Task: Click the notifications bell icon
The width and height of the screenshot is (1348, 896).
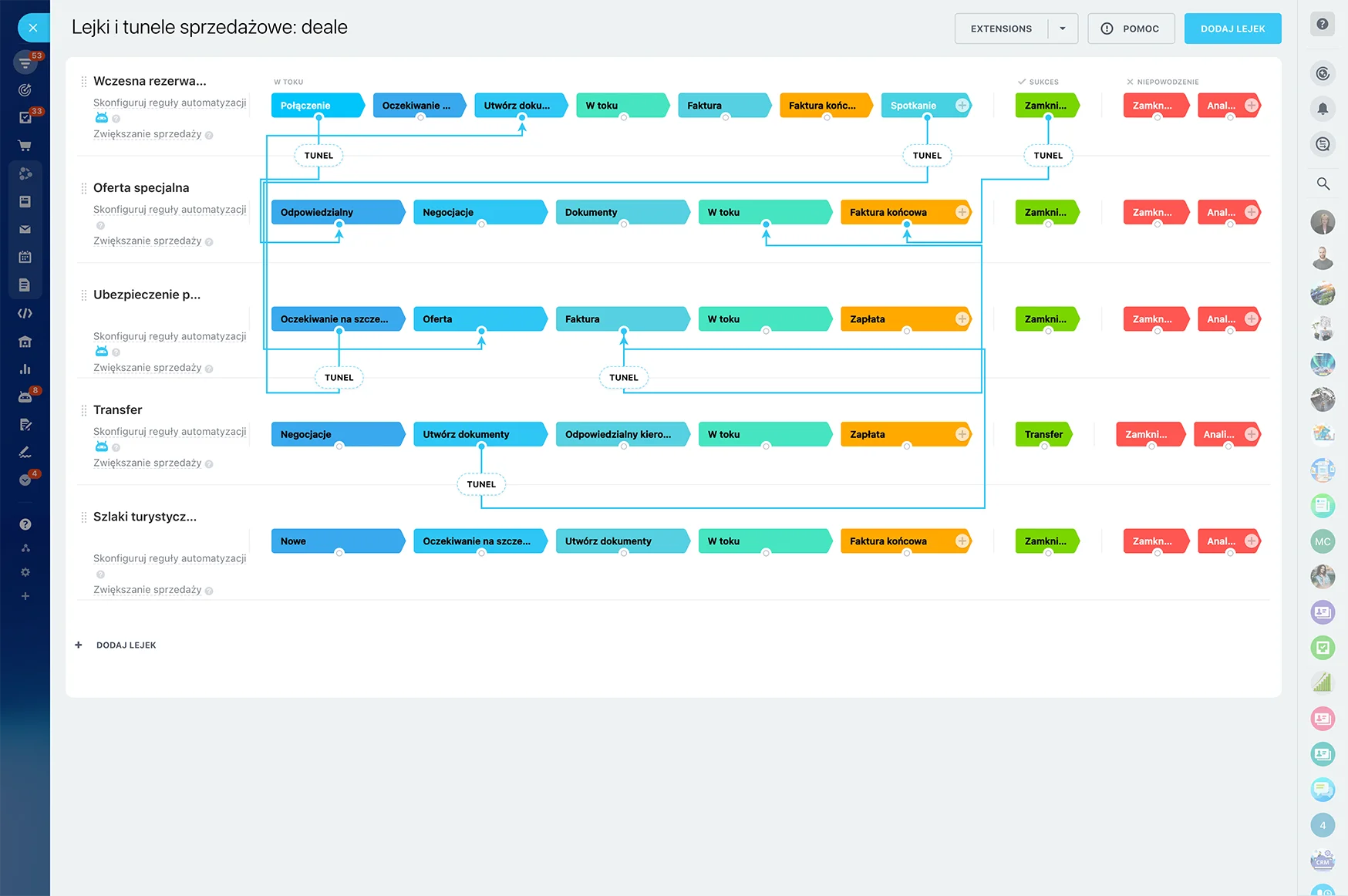Action: [x=1323, y=109]
